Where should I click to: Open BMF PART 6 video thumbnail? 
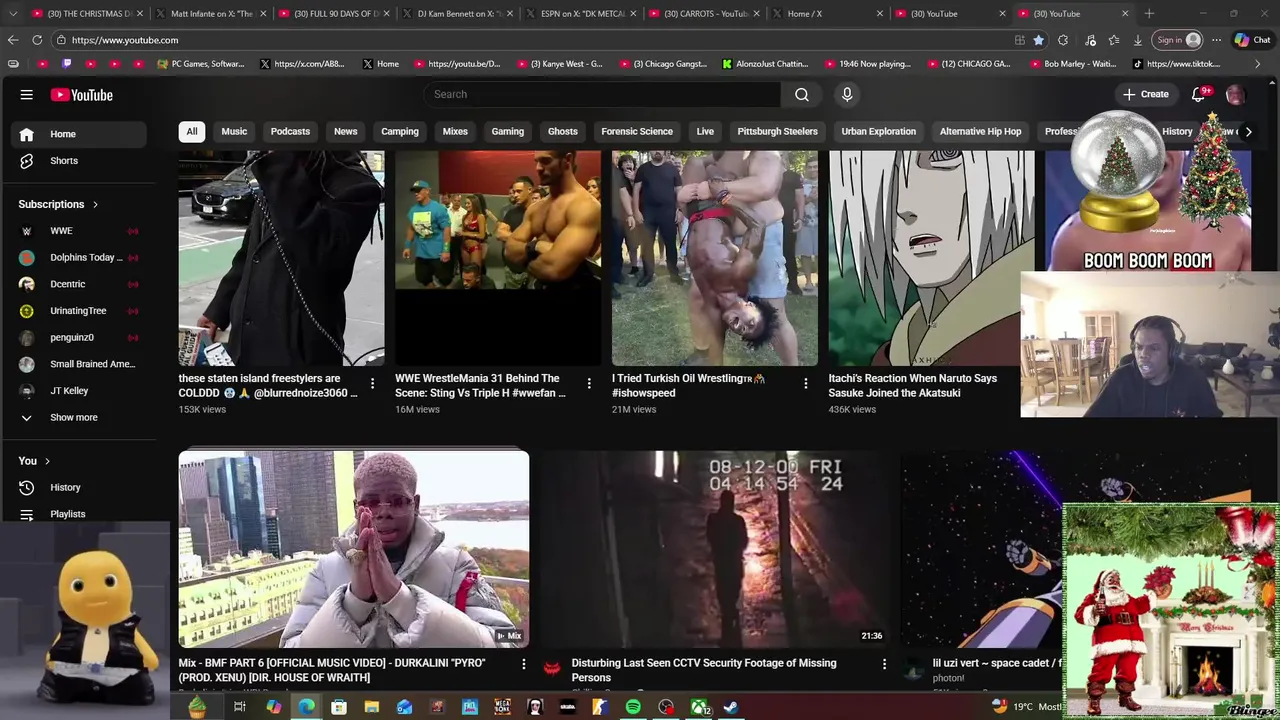[x=354, y=549]
